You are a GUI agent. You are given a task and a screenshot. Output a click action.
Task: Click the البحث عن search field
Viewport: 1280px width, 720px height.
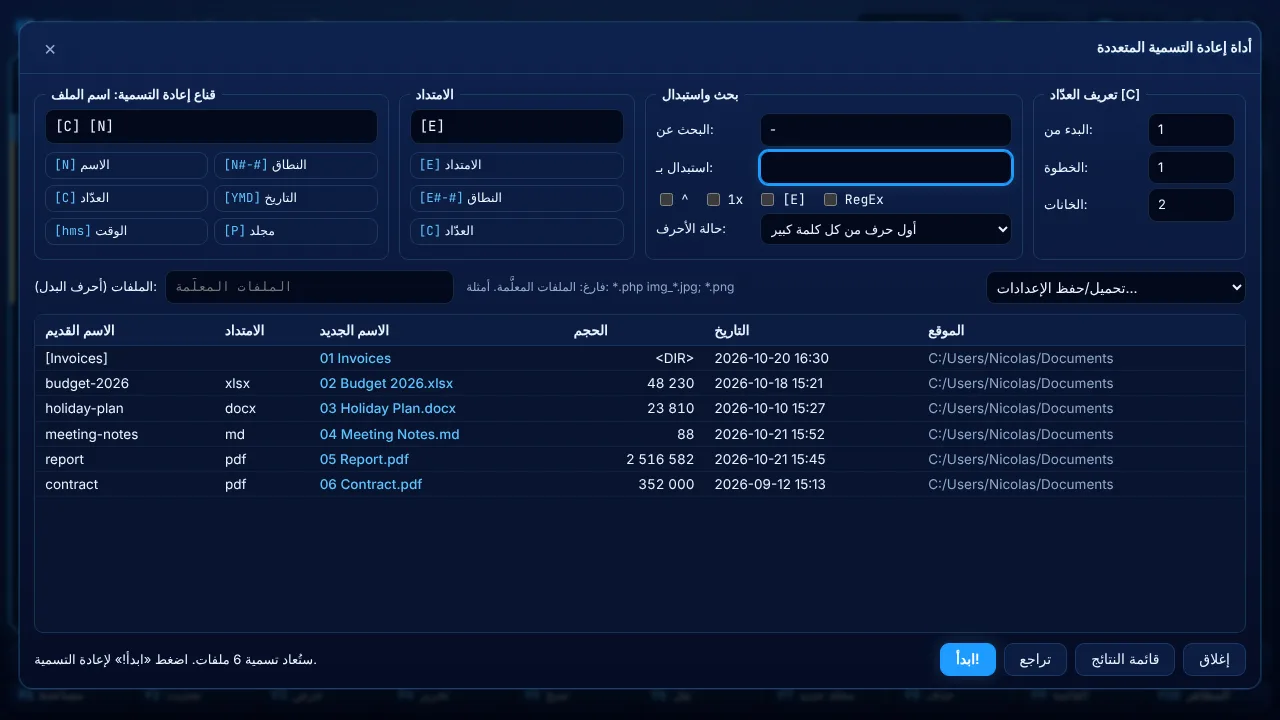click(886, 130)
